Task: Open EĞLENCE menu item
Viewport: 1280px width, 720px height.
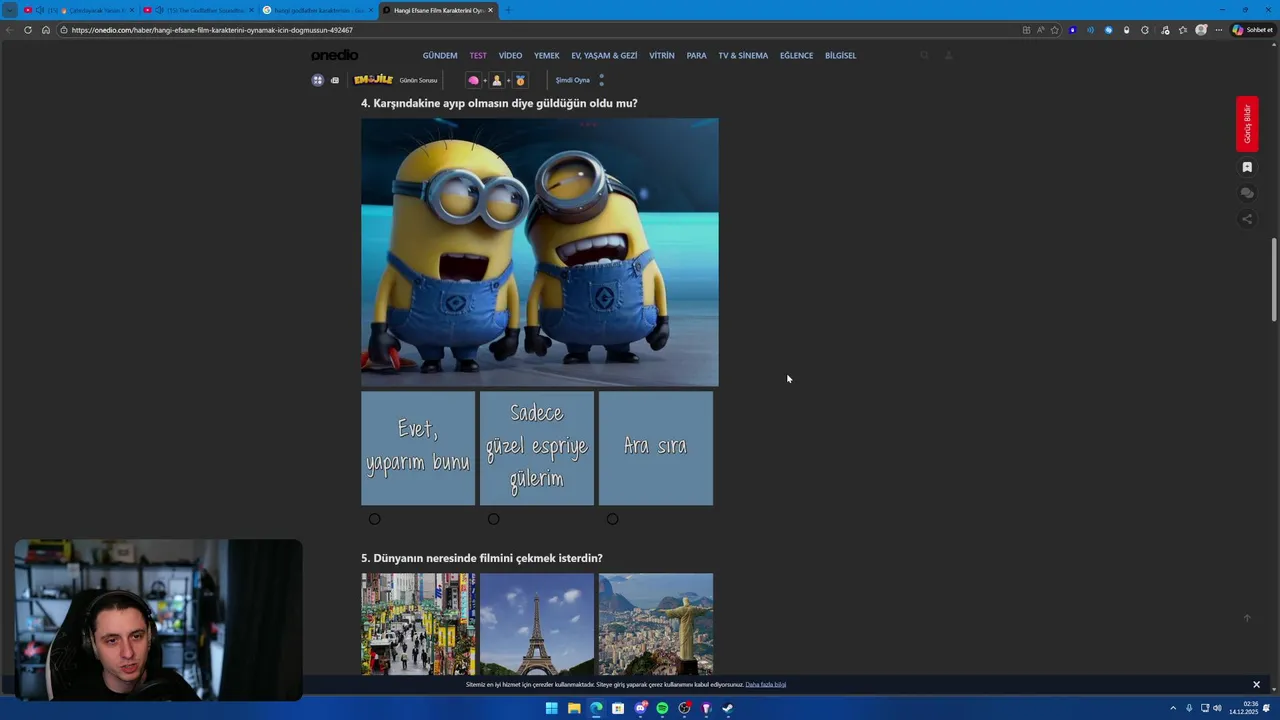Action: pos(796,55)
